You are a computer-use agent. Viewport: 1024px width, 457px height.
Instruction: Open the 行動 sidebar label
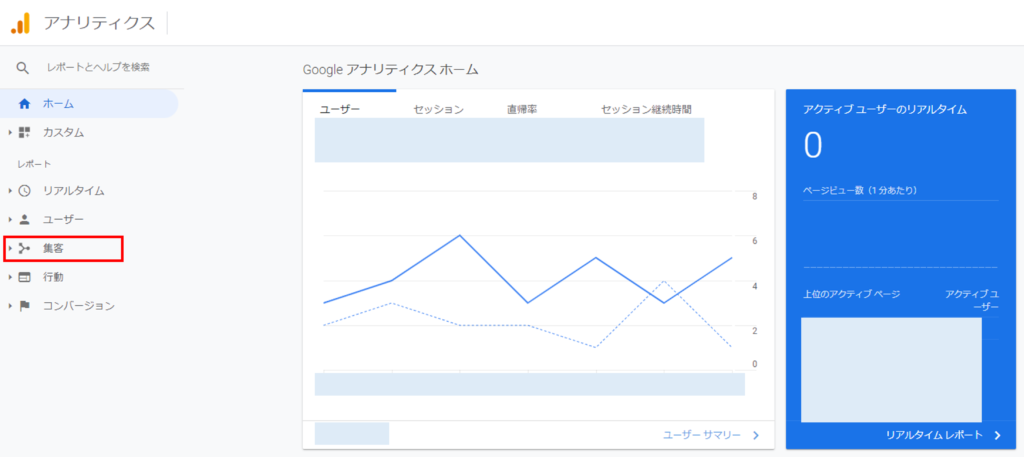(54, 277)
